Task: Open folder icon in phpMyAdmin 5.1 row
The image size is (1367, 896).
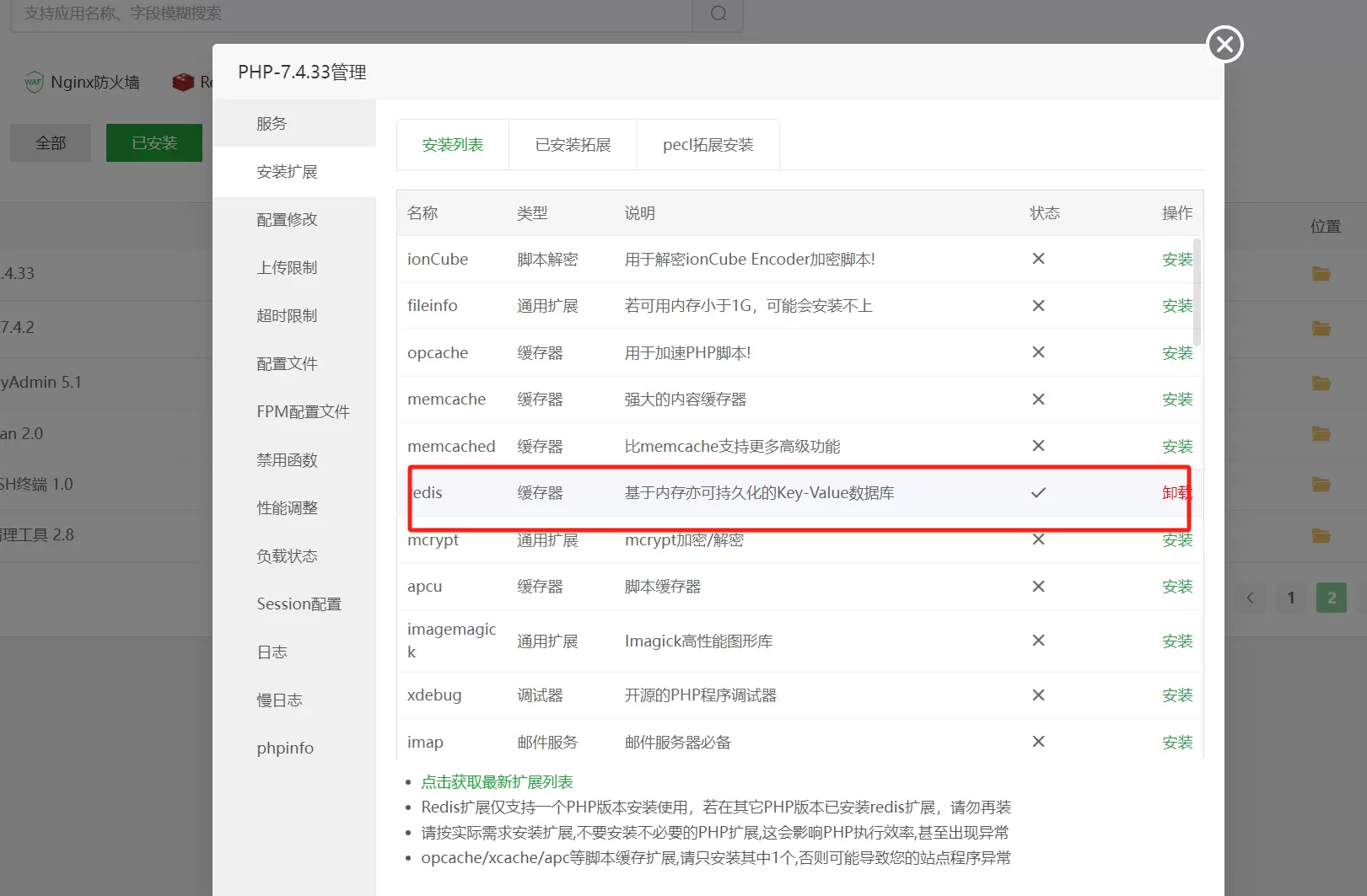Action: (1321, 383)
